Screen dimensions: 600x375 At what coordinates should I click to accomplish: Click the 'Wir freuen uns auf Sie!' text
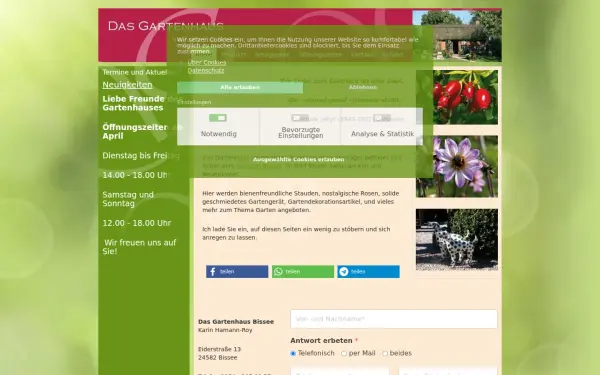coord(139,247)
